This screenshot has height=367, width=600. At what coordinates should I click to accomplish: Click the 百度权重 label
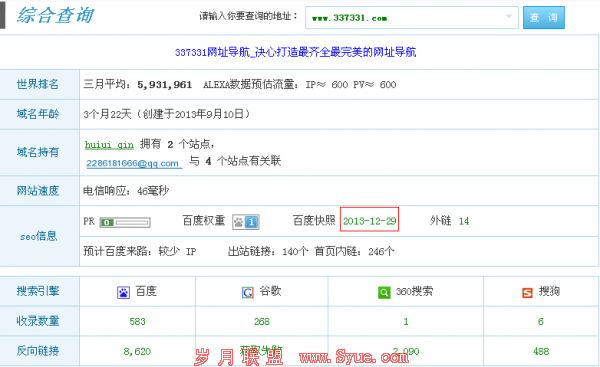tap(204, 221)
